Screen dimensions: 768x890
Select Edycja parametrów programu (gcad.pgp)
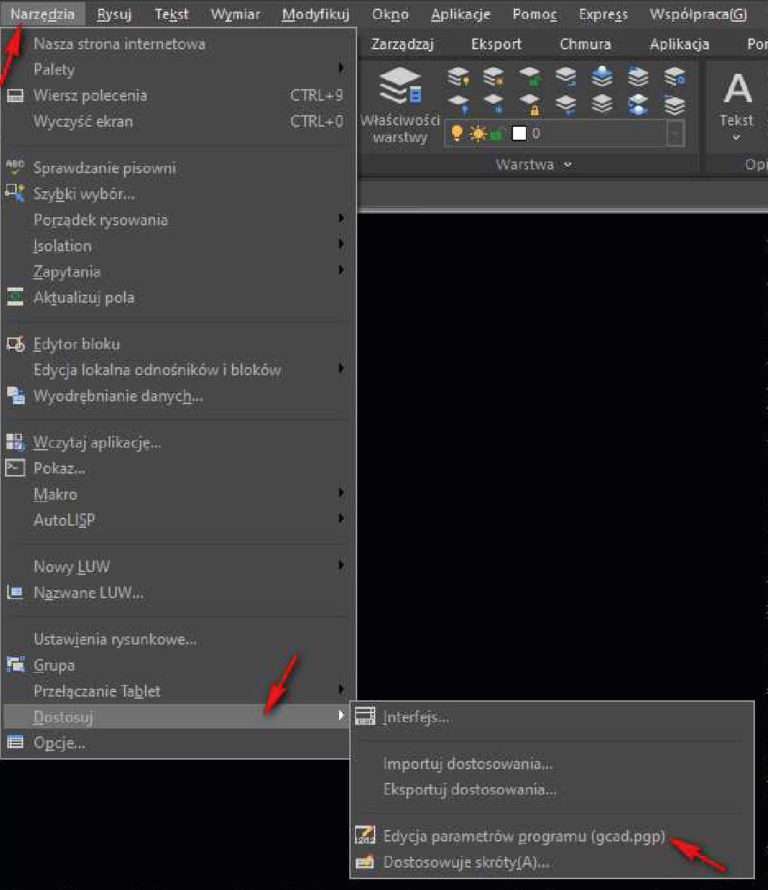click(524, 836)
